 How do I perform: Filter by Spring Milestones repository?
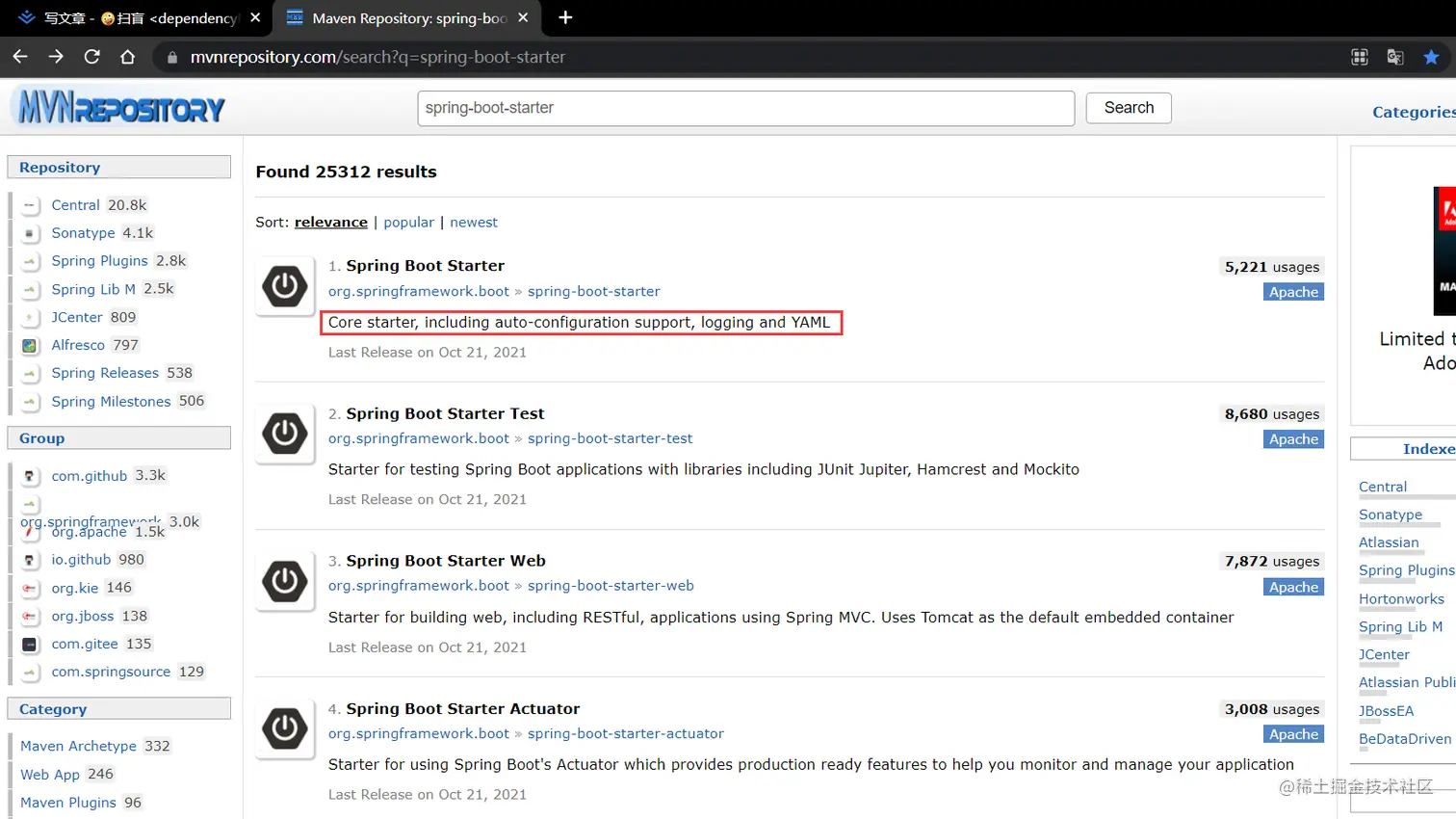111,402
